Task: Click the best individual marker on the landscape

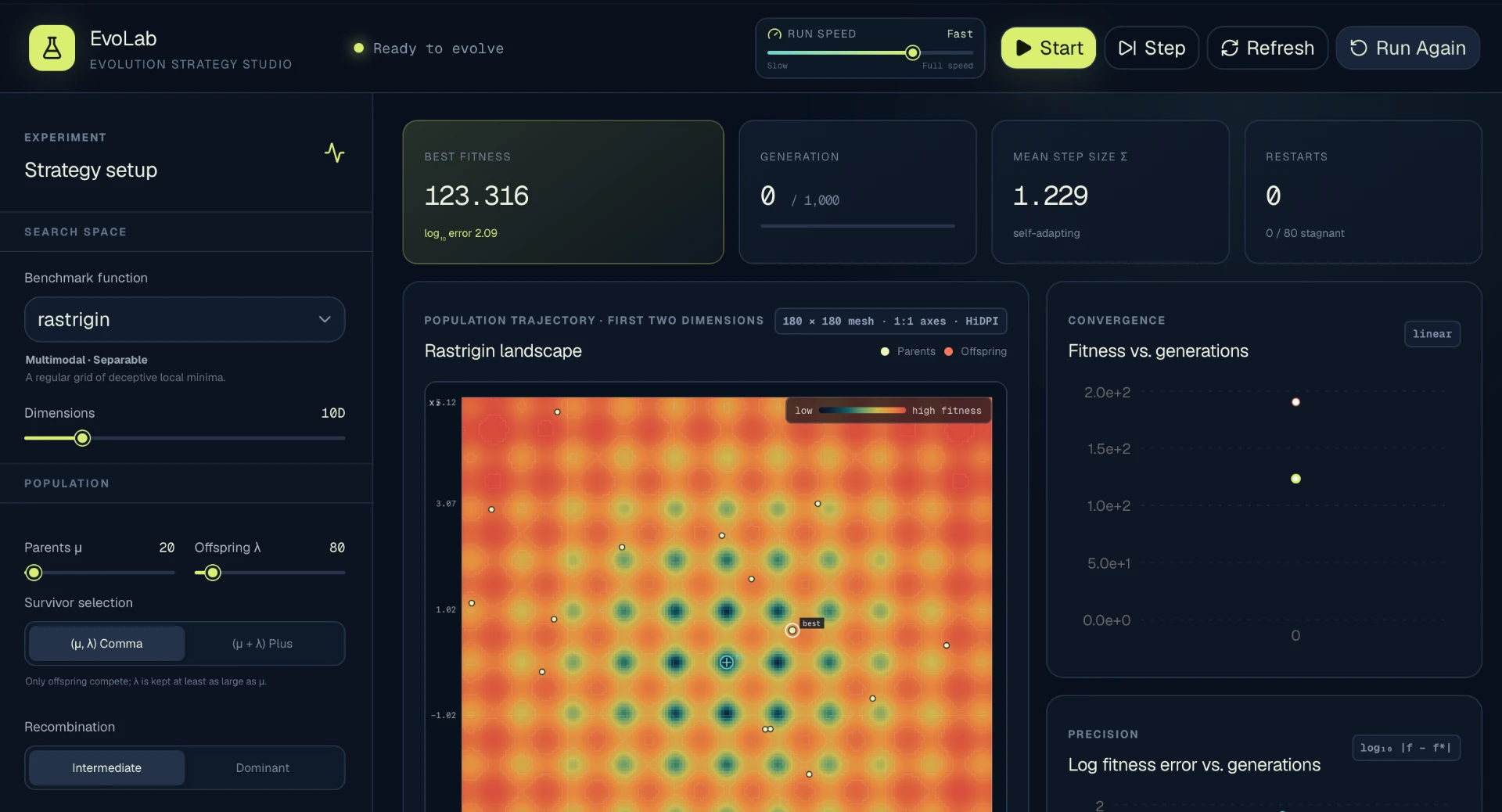Action: [792, 630]
